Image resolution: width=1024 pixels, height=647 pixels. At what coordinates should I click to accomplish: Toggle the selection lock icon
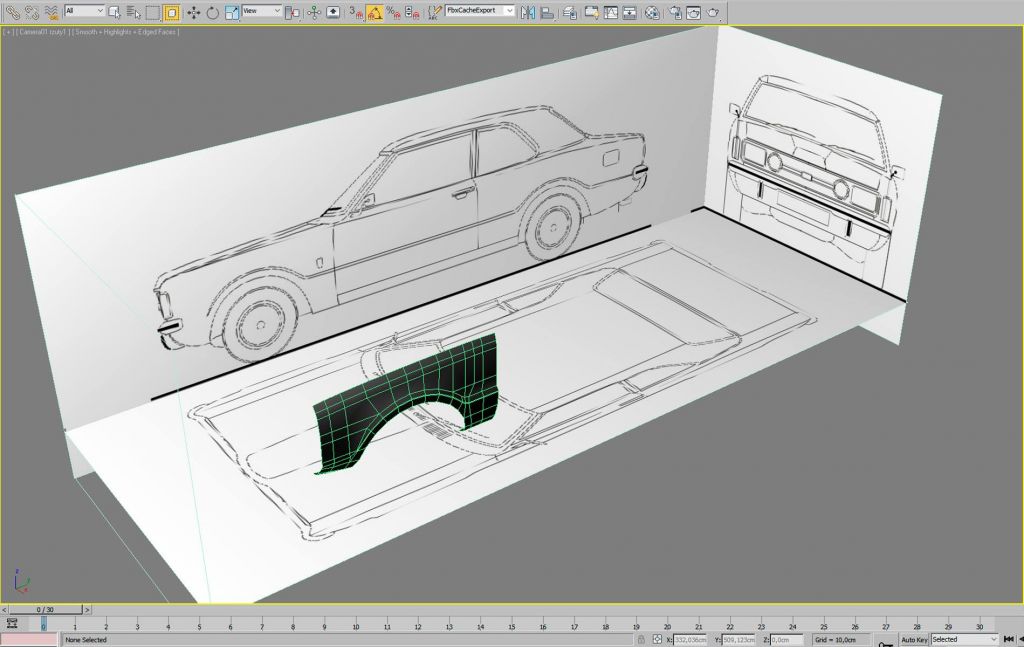640,639
